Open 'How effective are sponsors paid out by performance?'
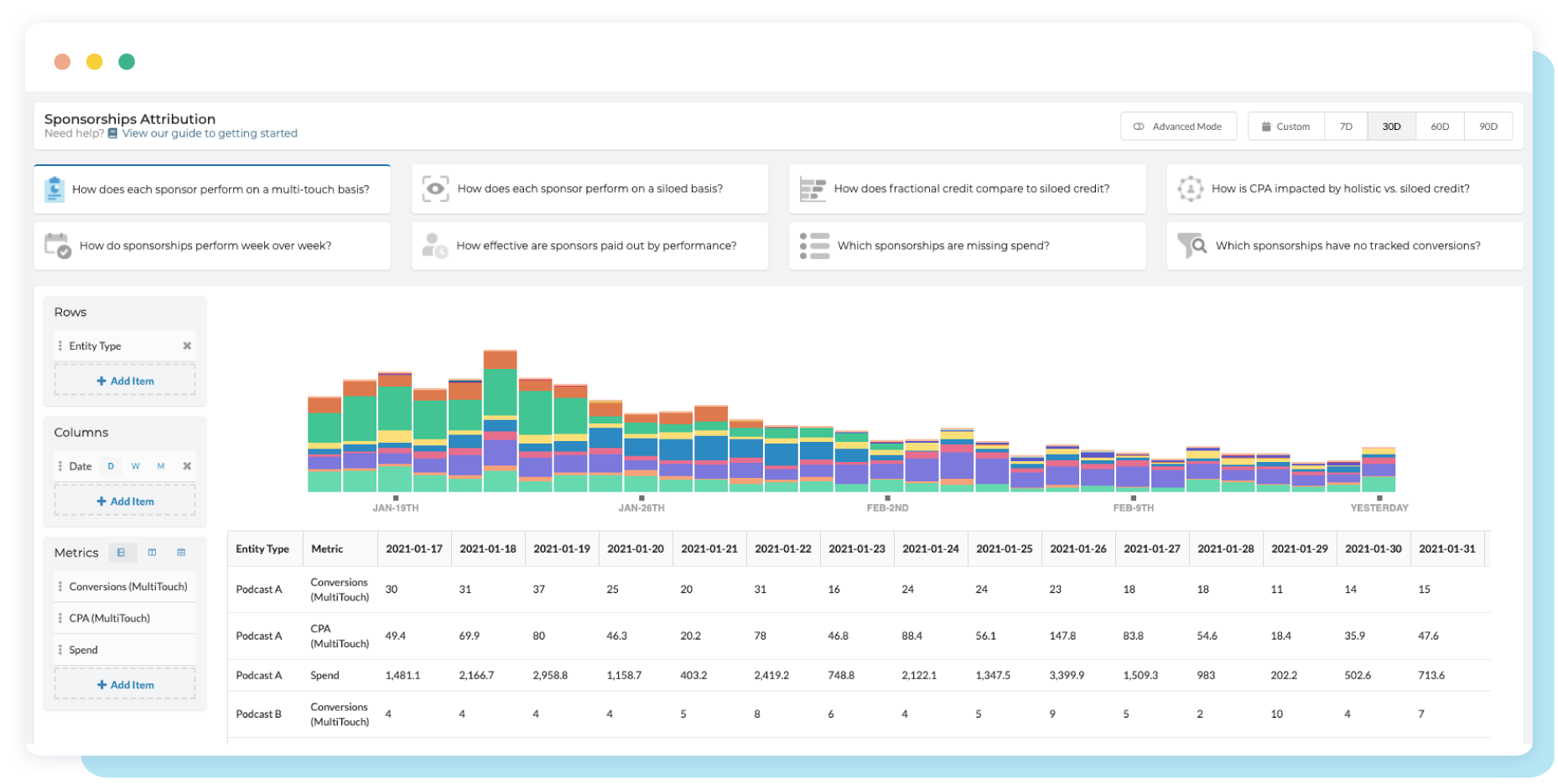Screen dimensions: 1558x784 coord(595,246)
